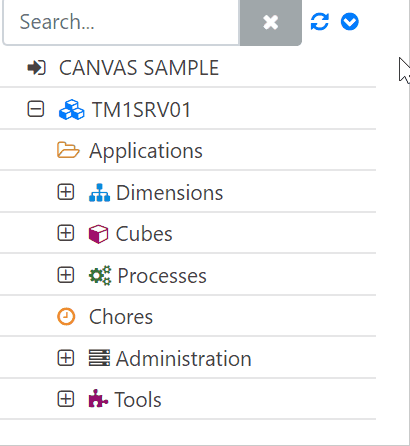Expand the Dimensions node

click(66, 192)
